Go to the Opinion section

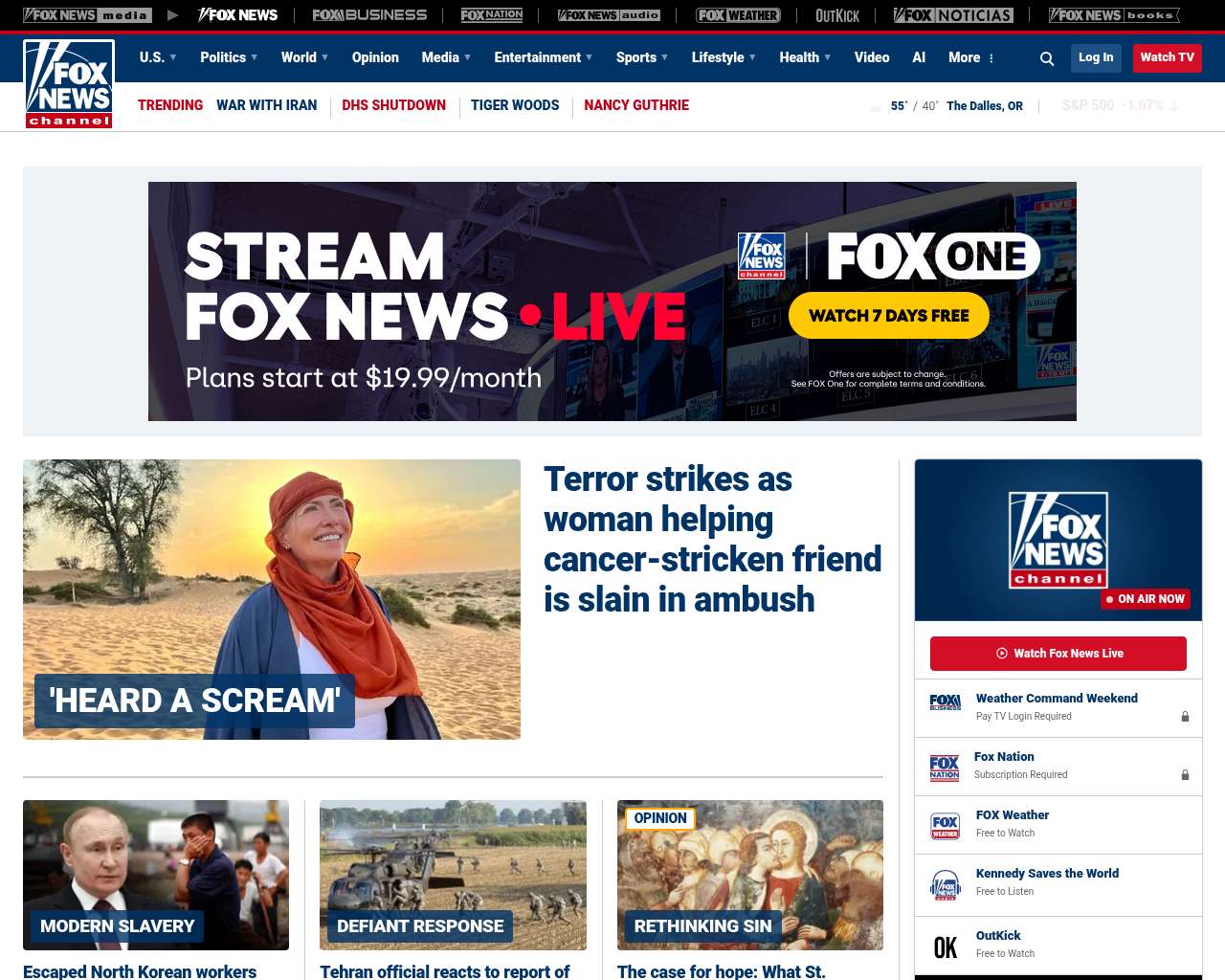click(x=375, y=57)
